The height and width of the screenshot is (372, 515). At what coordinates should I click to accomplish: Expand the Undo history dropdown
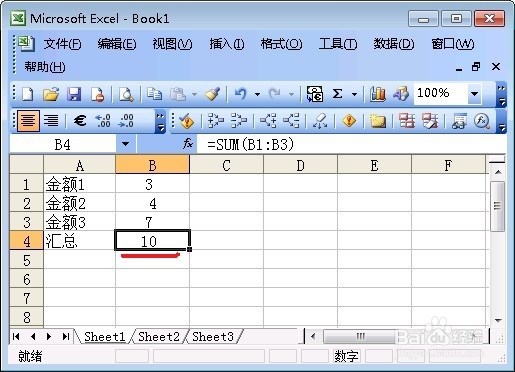coord(257,94)
